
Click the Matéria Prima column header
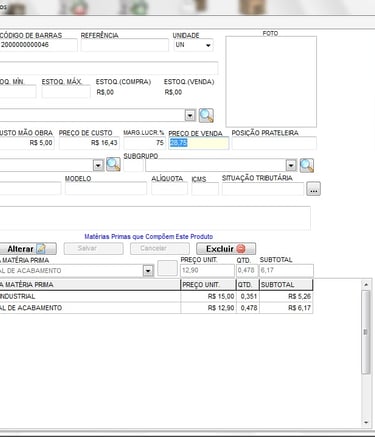(x=90, y=285)
